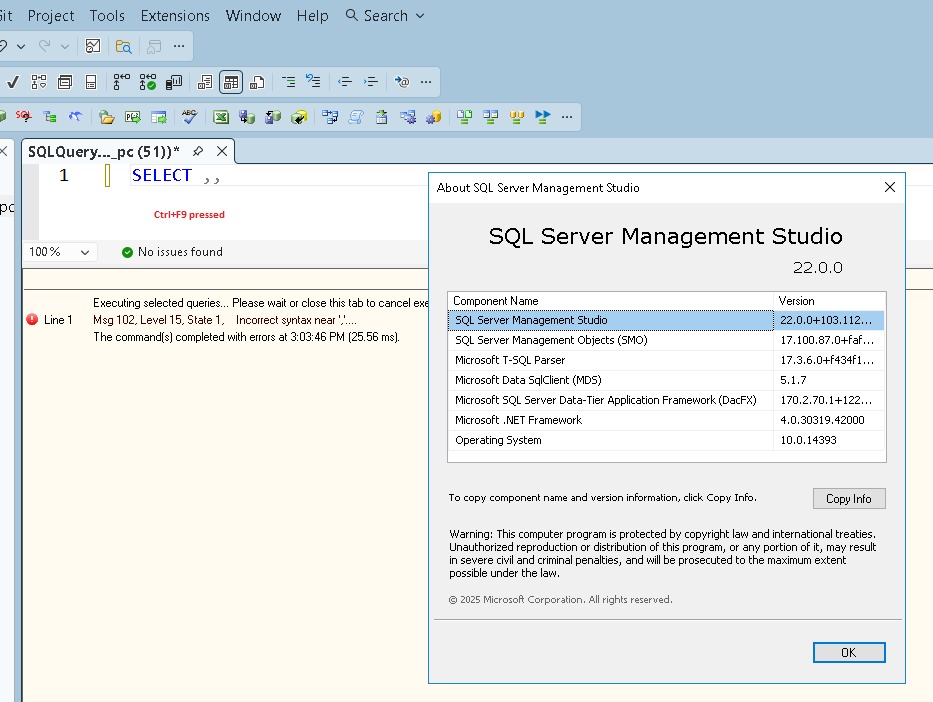Close the SQLQuery tab
Viewport: 933px width, 702px height.
point(222,151)
